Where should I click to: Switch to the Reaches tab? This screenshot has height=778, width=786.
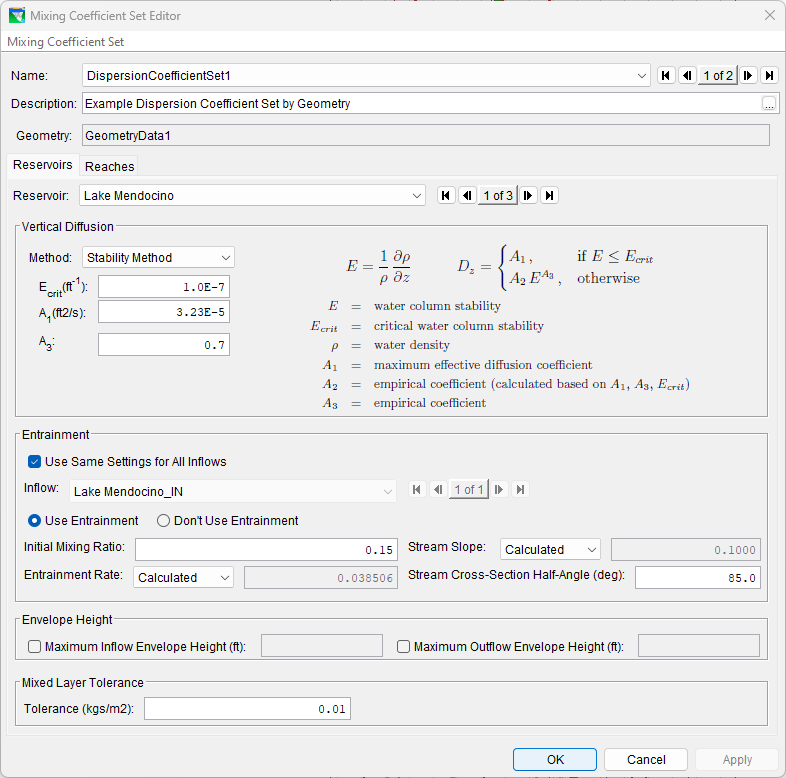pyautogui.click(x=109, y=166)
